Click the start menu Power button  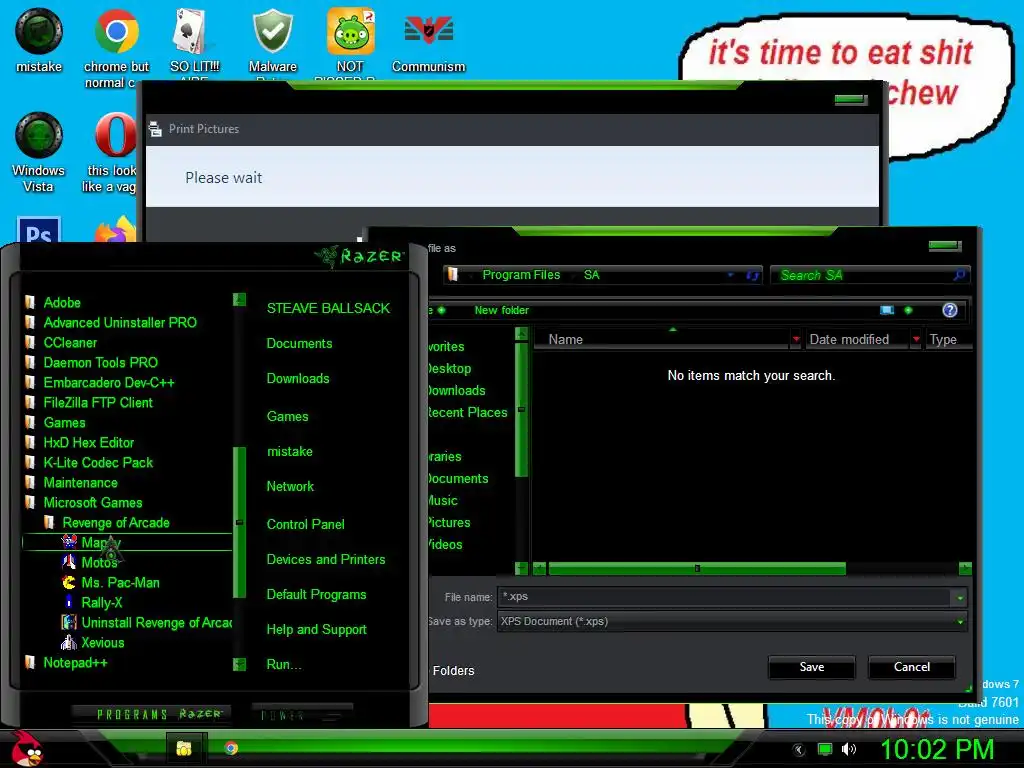pyautogui.click(x=302, y=715)
